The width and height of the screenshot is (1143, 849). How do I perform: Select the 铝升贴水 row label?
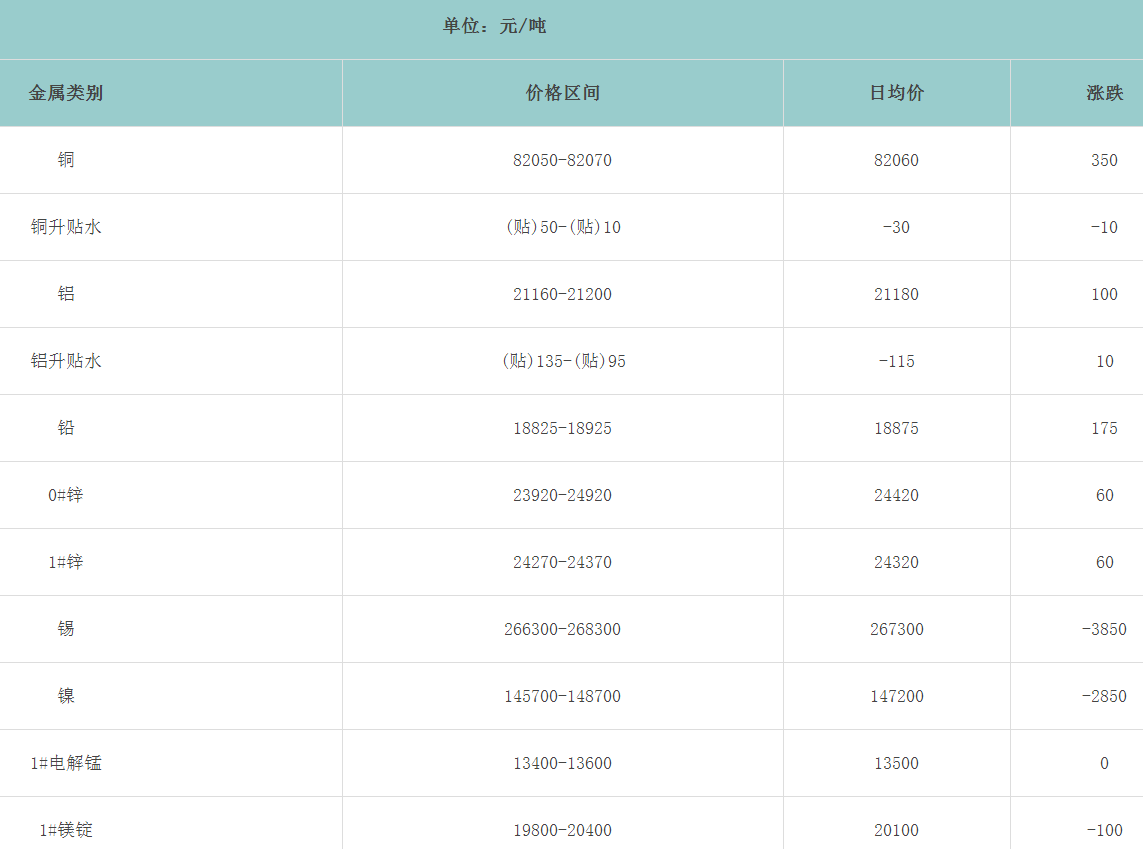66,361
